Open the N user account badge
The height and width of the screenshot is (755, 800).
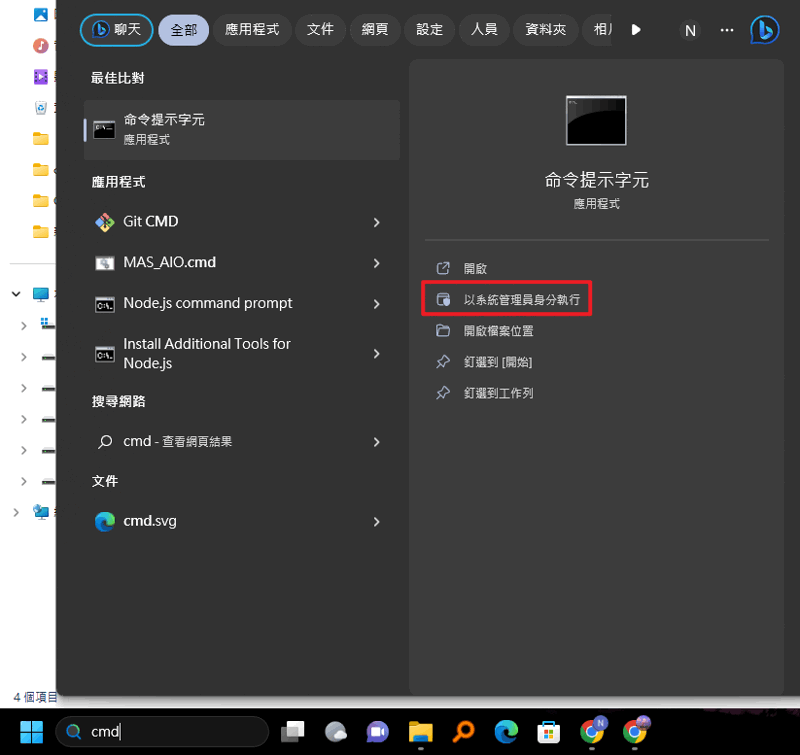pos(690,31)
